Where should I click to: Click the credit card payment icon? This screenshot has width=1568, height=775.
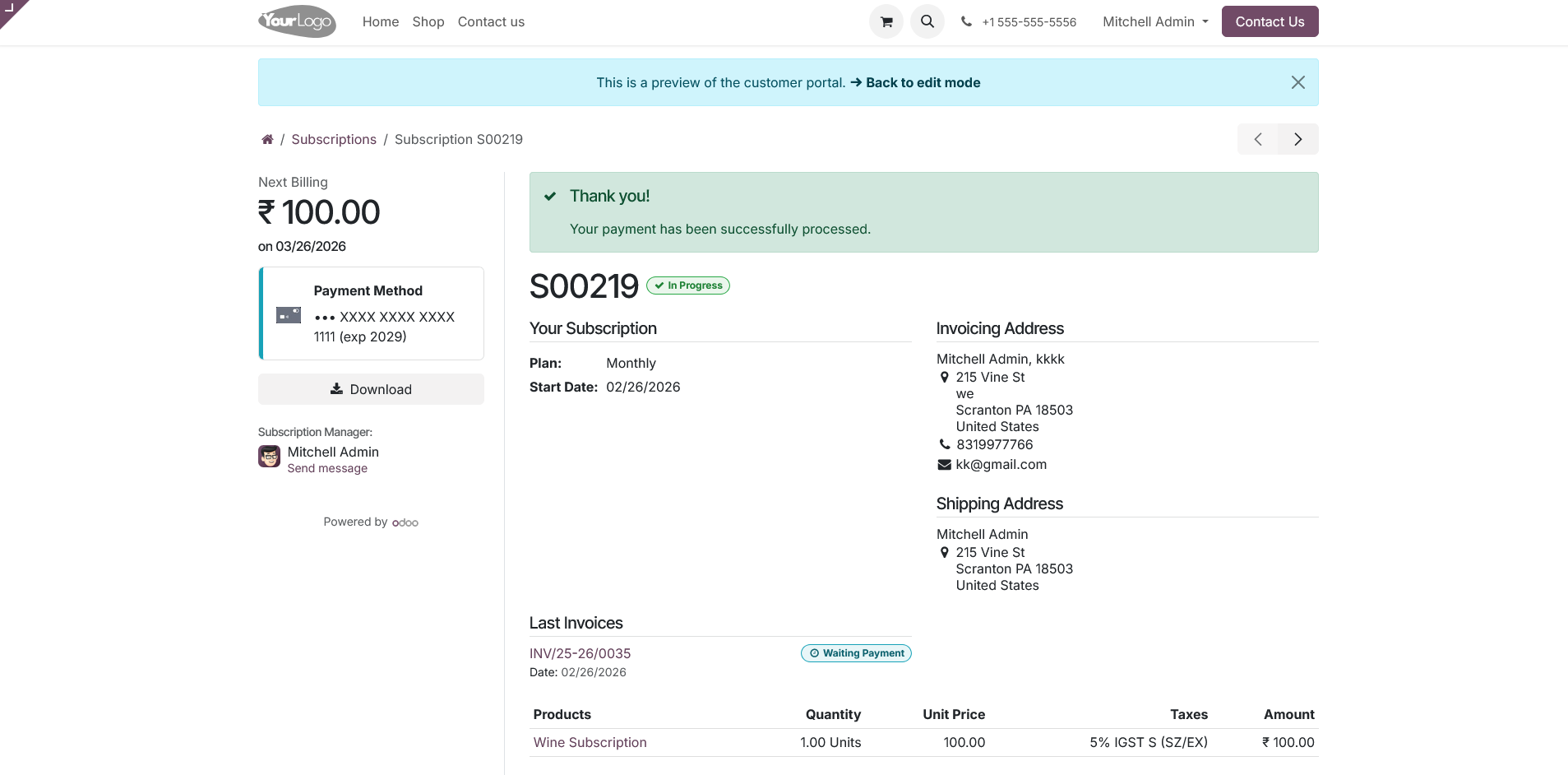(289, 315)
